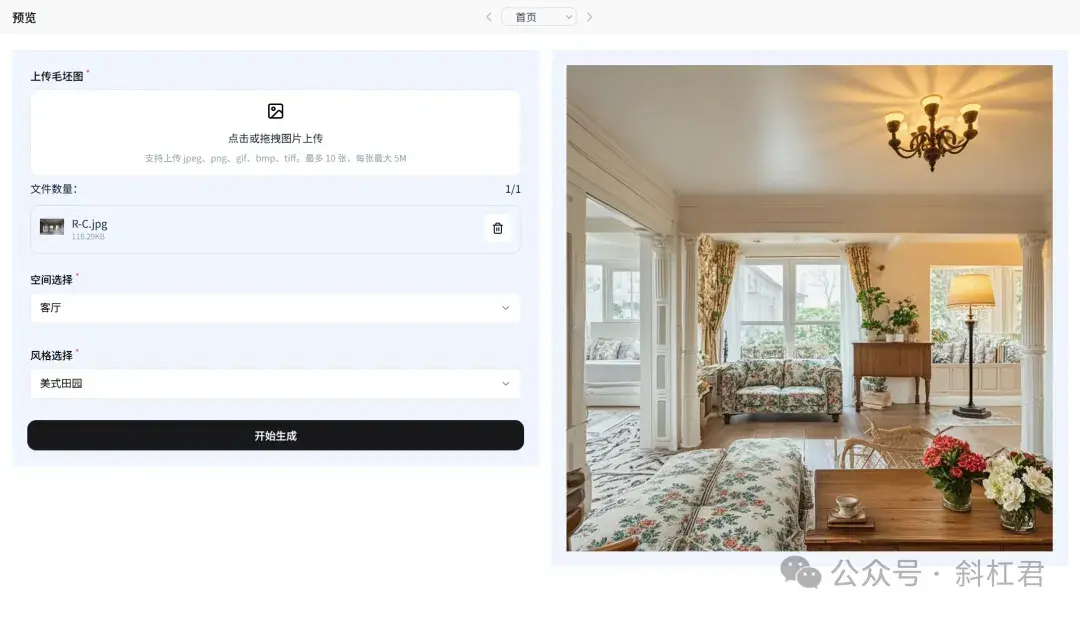Screen dimensions: 1080x617
Task: Click the 开始生成 button
Action: [276, 435]
